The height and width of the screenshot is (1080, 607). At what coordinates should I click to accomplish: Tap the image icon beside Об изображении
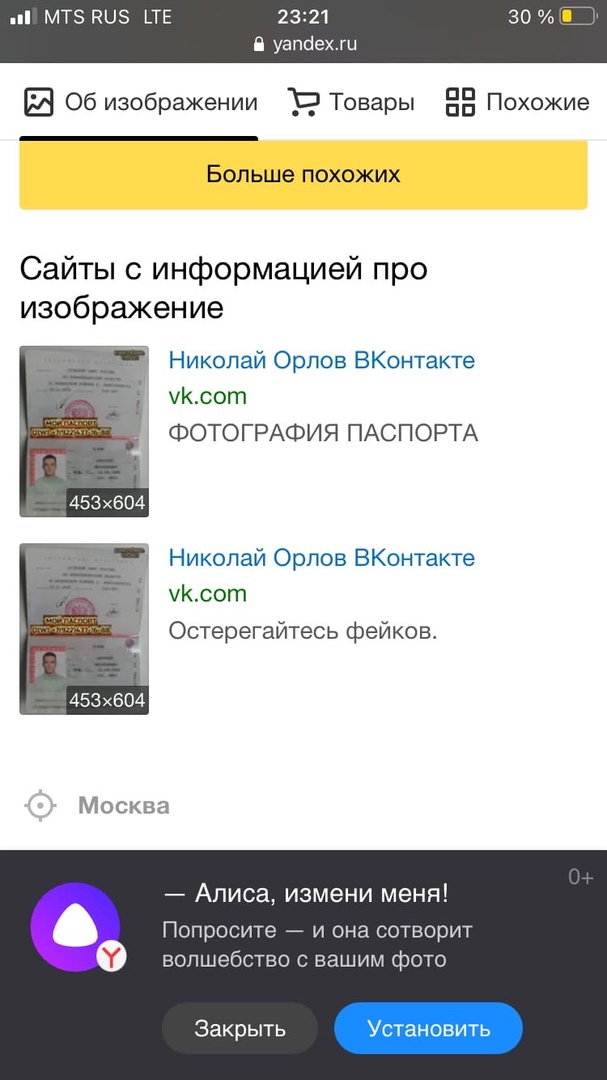(x=39, y=102)
